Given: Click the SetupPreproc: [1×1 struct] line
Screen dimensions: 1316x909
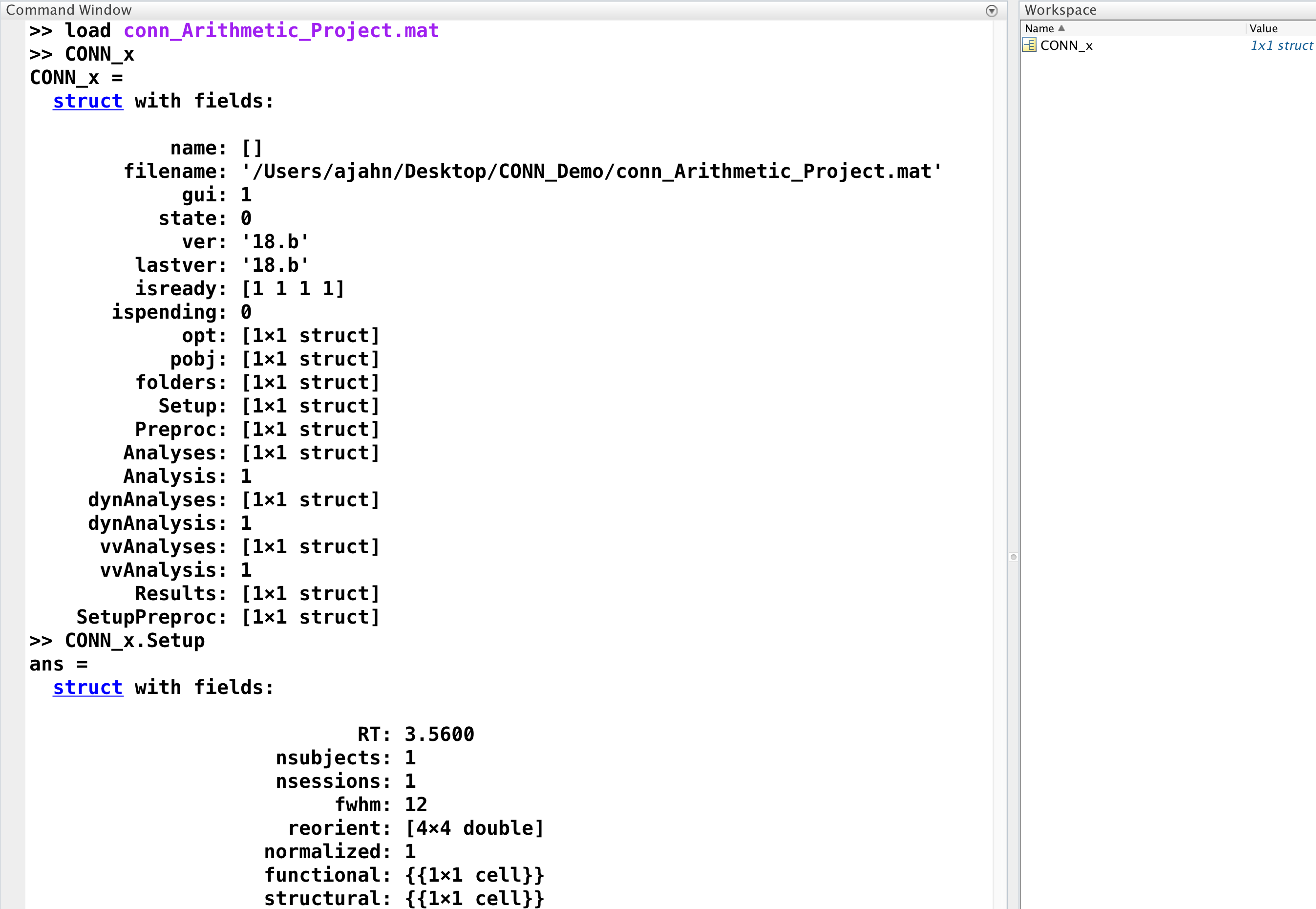Looking at the screenshot, I should click(228, 617).
